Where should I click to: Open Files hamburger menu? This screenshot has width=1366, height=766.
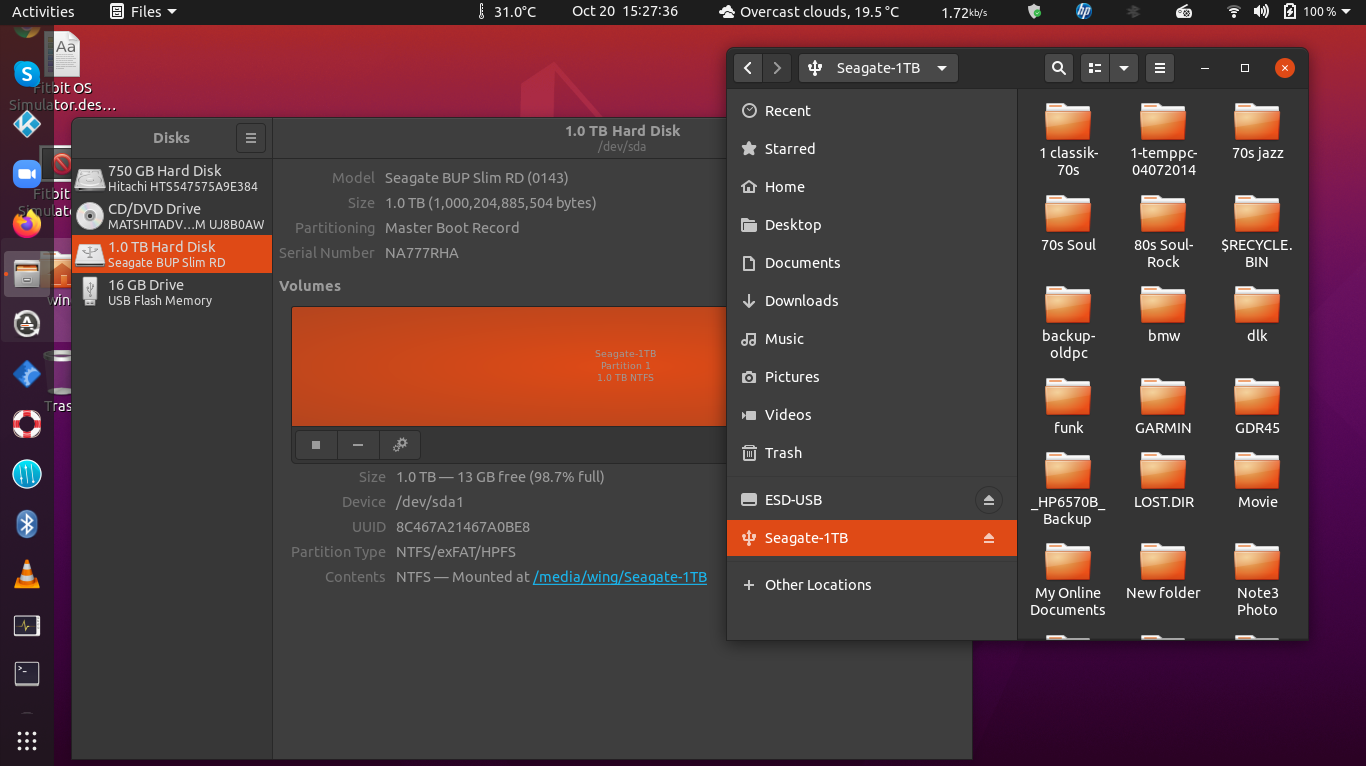click(1160, 68)
